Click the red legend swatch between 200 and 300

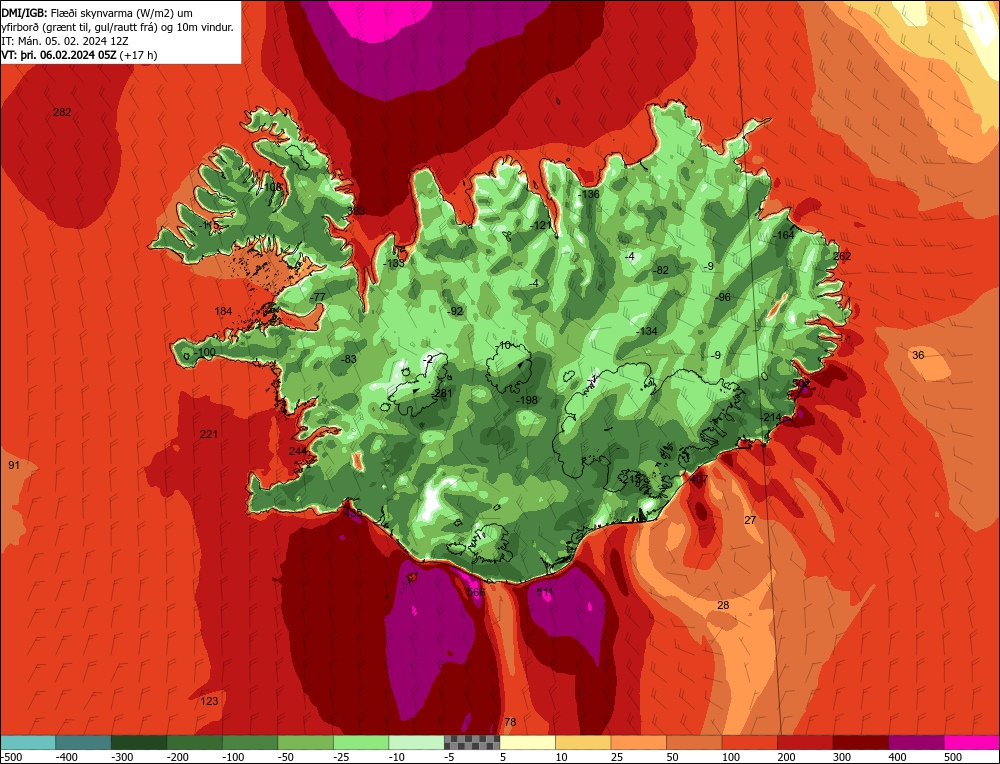(x=805, y=742)
